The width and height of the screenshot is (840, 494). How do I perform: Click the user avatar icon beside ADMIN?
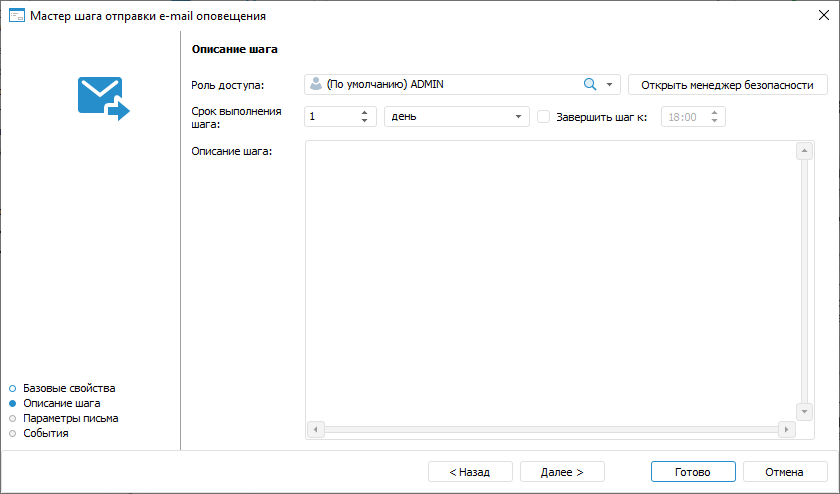click(x=316, y=85)
